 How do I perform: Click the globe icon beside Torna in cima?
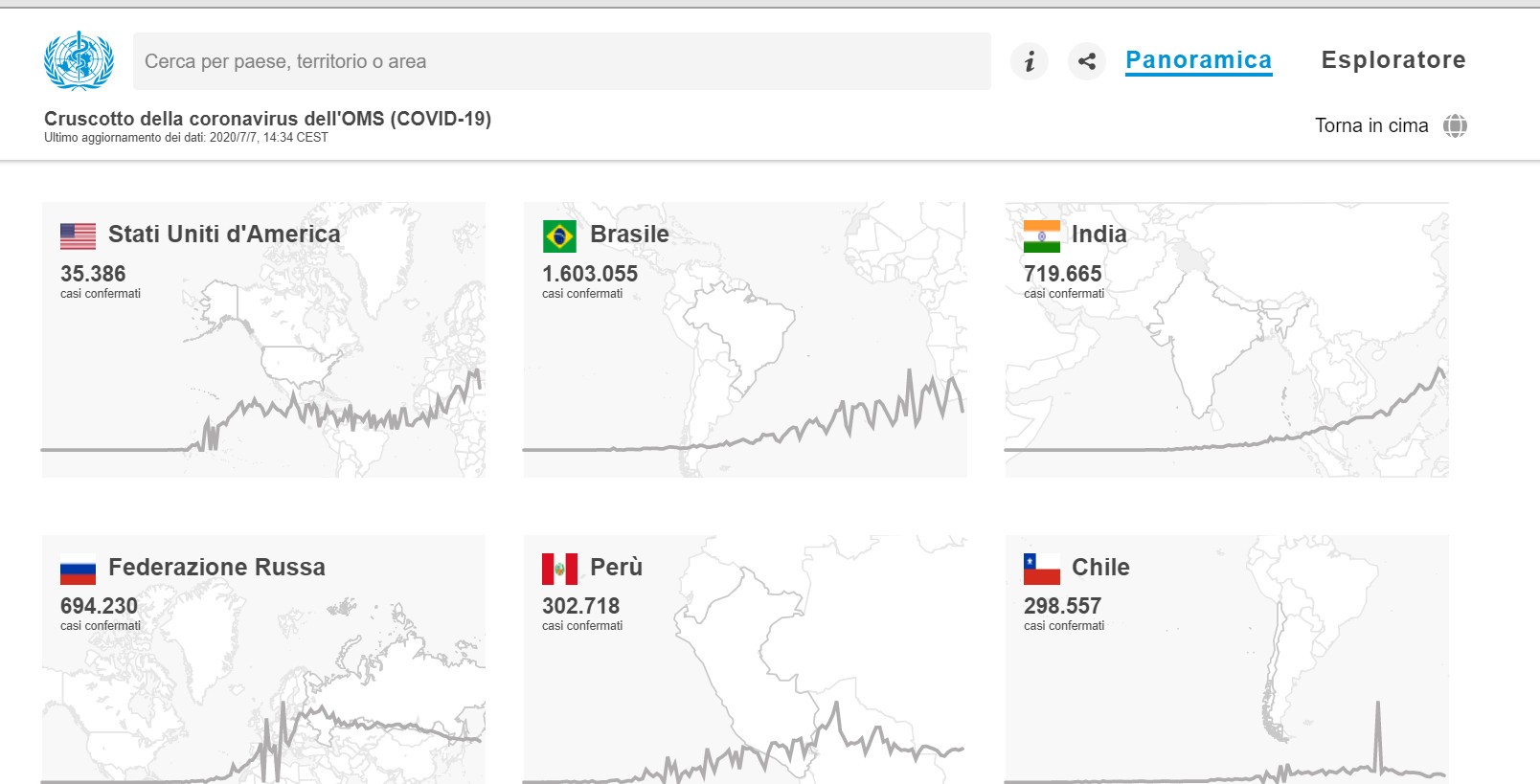[1455, 125]
